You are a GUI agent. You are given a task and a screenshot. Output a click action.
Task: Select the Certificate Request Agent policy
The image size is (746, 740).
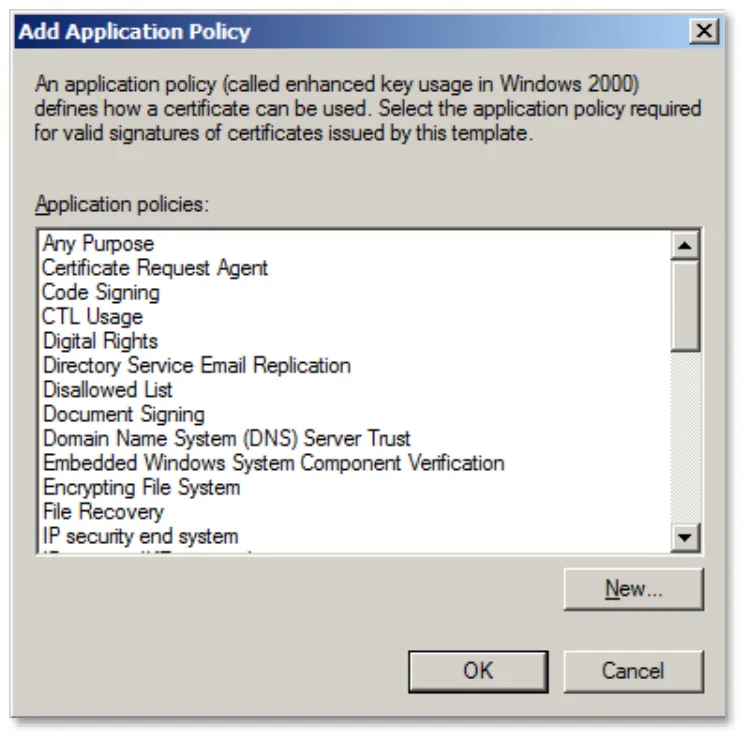coord(155,268)
